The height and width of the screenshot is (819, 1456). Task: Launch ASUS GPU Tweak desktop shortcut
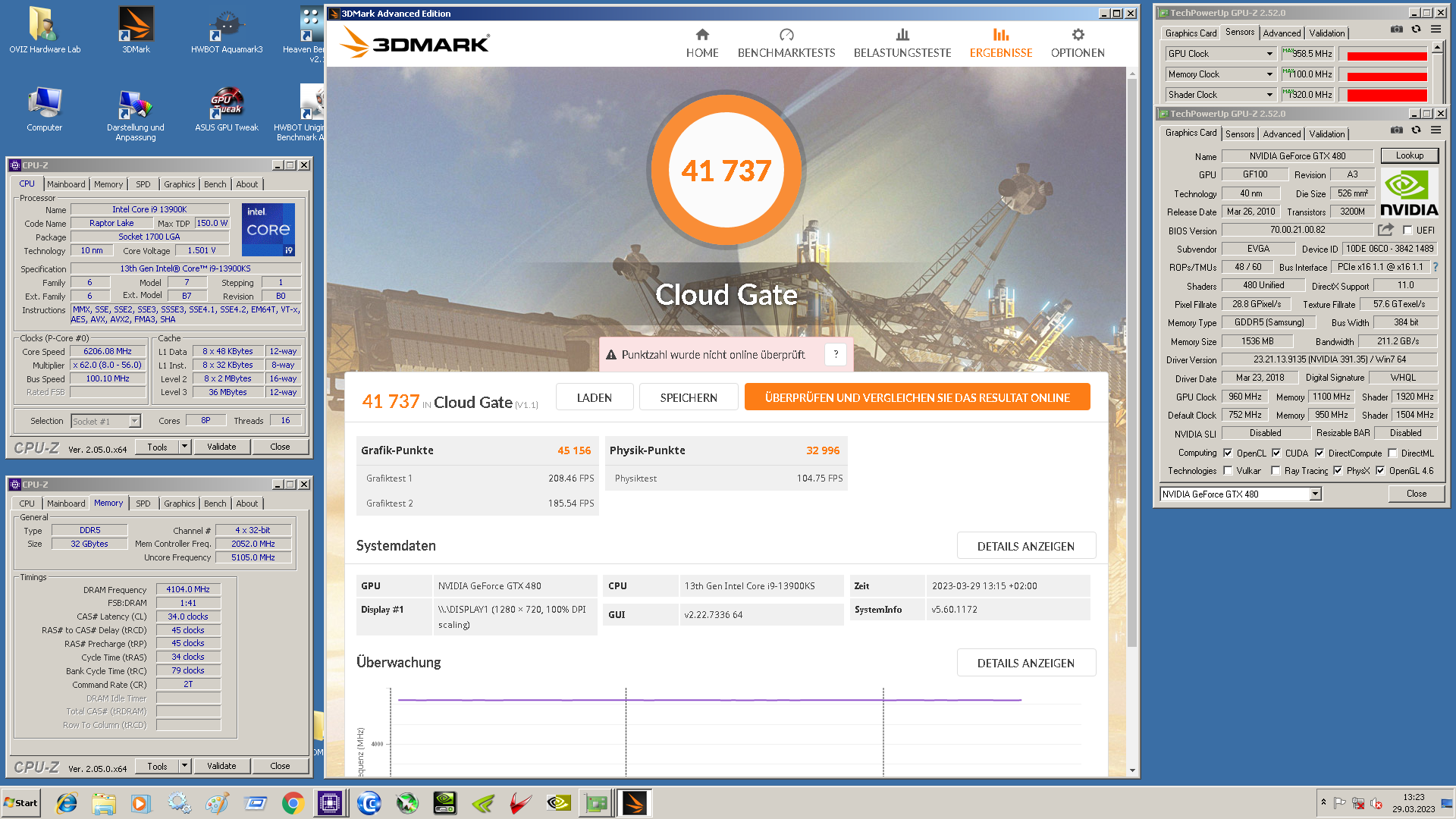pos(227,109)
